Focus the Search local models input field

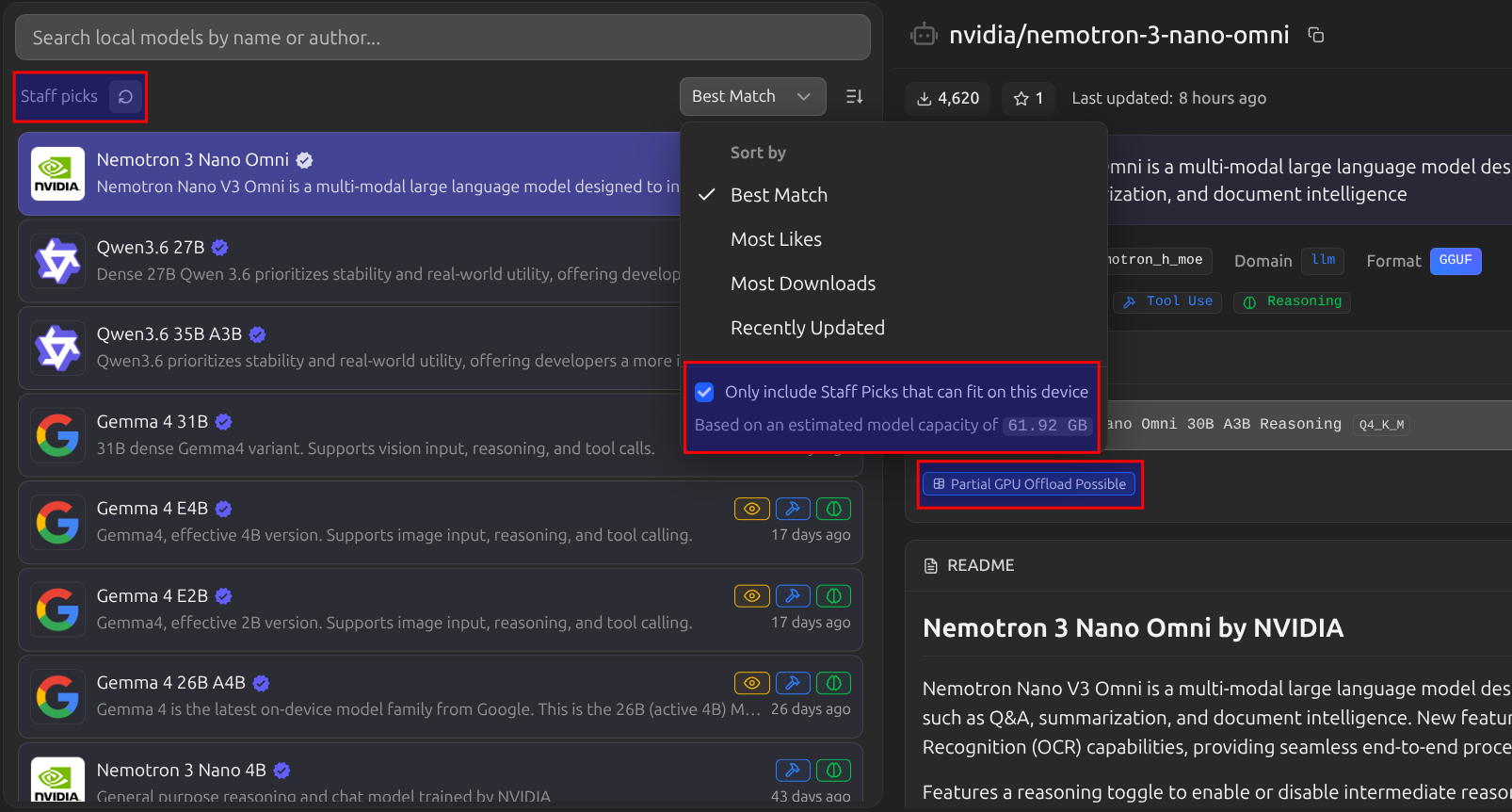click(442, 38)
